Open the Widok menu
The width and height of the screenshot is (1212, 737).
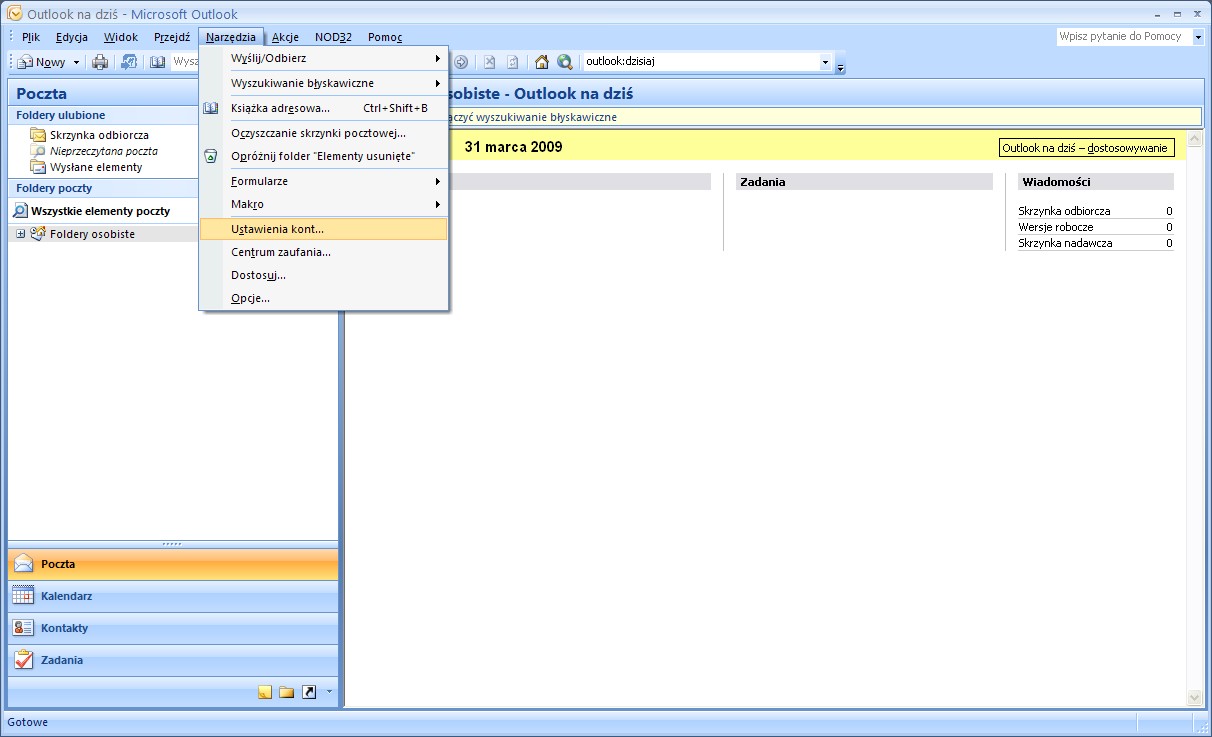pyautogui.click(x=121, y=37)
